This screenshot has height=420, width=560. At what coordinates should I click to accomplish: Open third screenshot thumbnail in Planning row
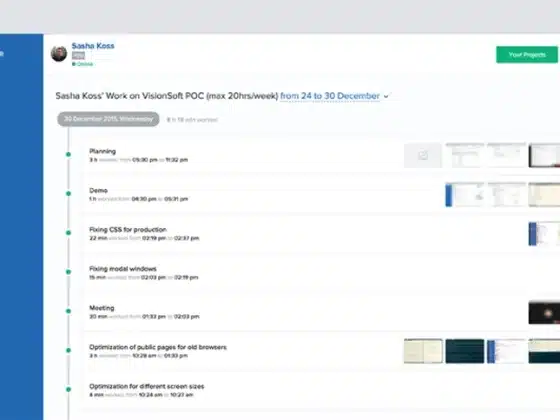pos(506,155)
